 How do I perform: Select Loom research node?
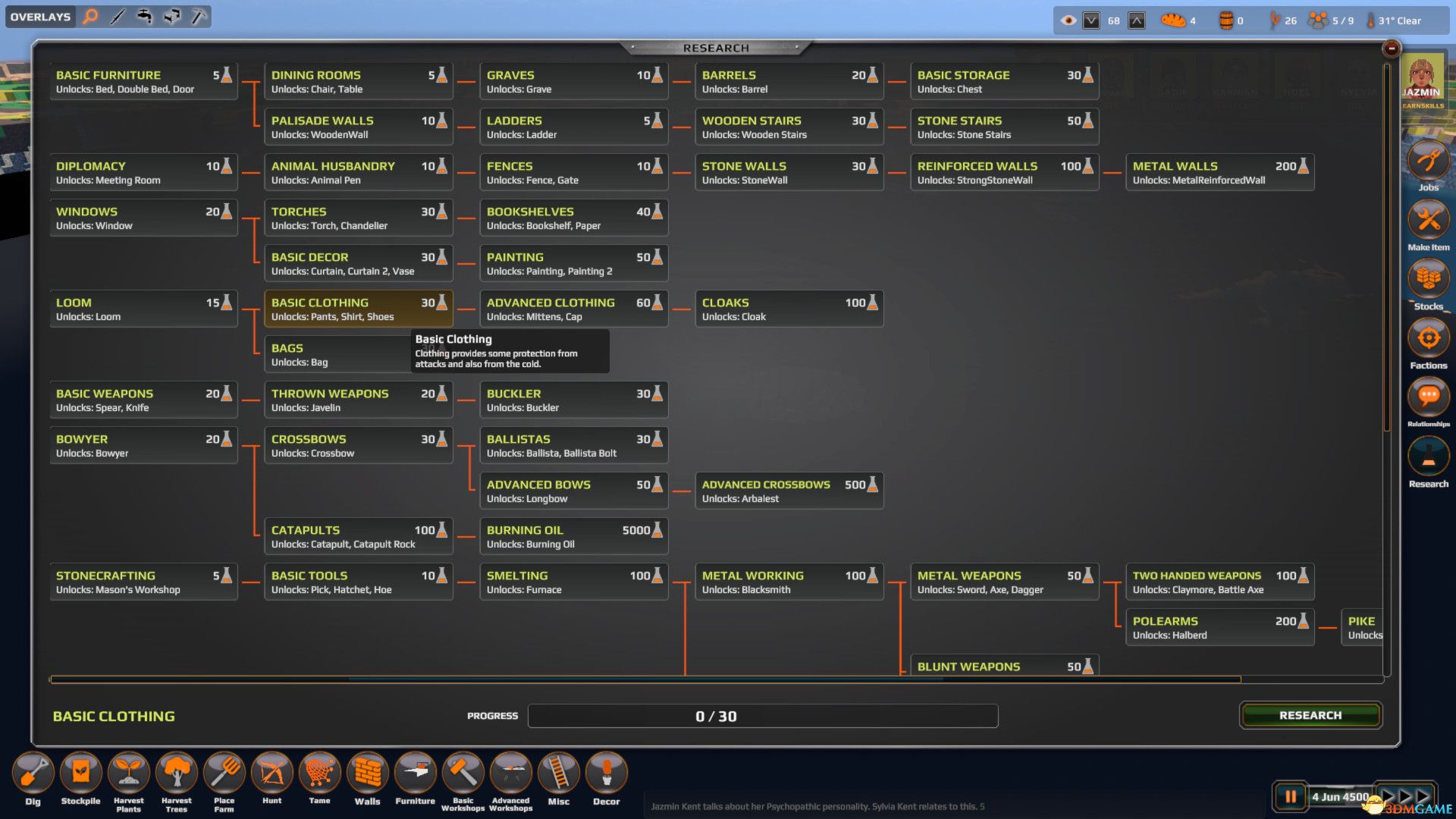click(x=144, y=309)
